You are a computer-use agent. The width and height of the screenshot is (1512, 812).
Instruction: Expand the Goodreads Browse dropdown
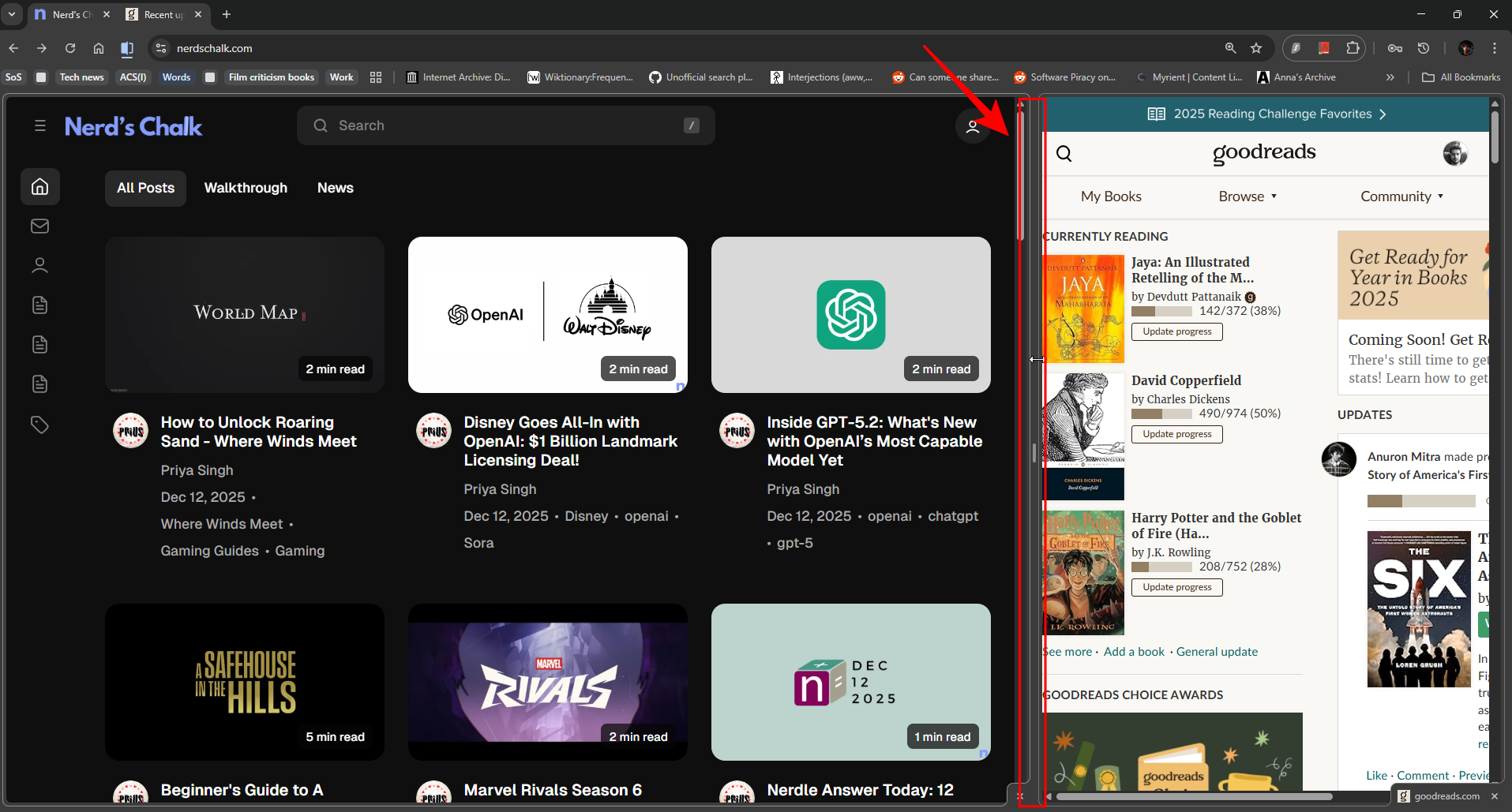tap(1247, 196)
